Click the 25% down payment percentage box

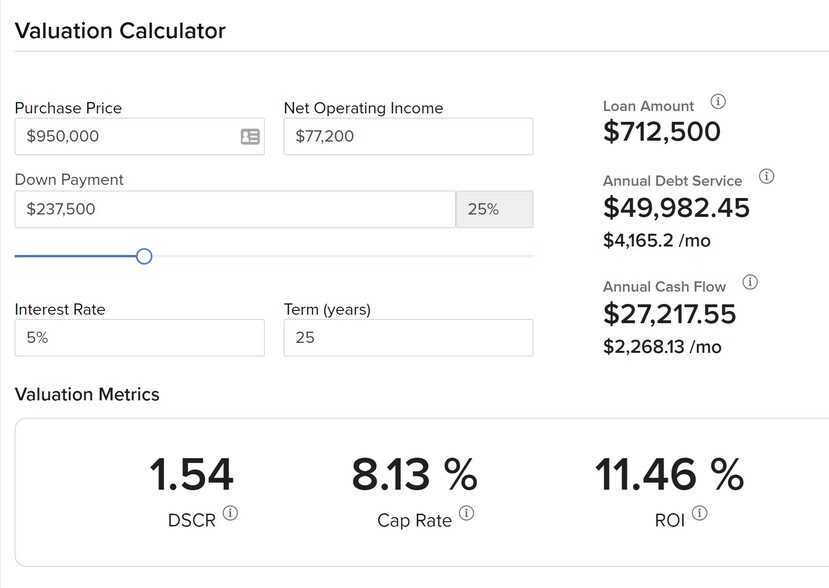(494, 210)
